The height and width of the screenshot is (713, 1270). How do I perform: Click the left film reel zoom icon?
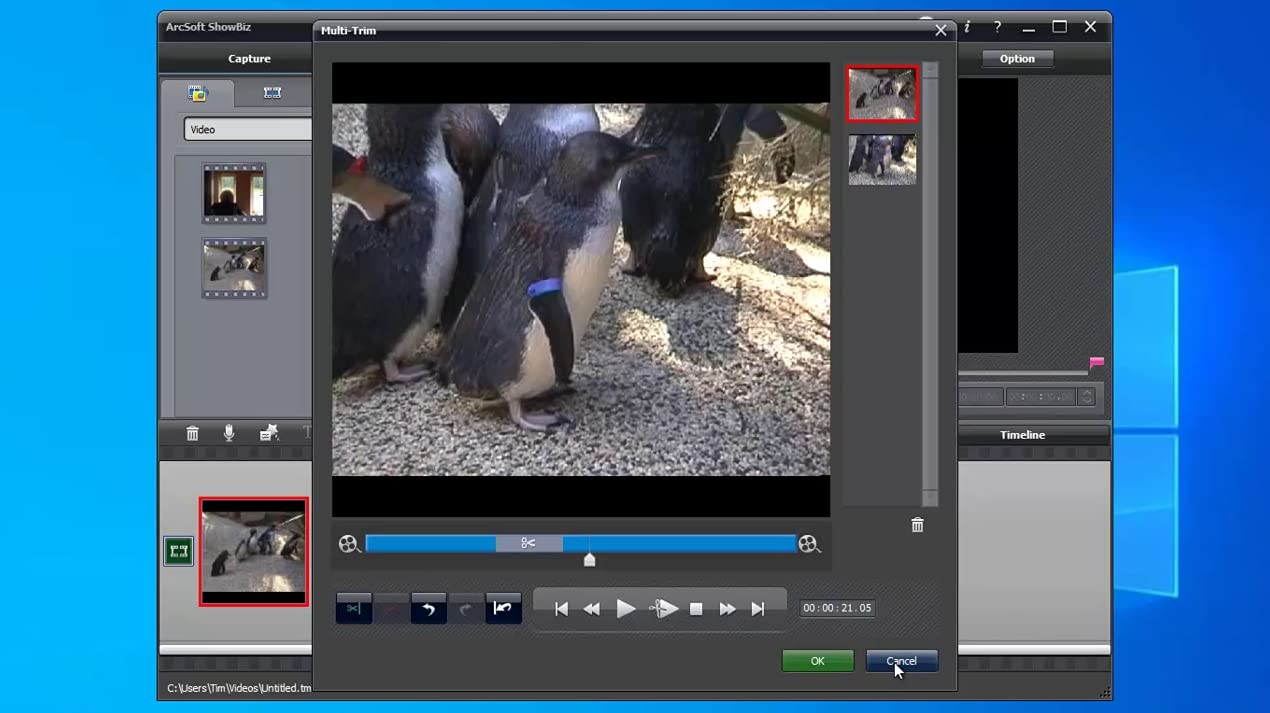[348, 544]
